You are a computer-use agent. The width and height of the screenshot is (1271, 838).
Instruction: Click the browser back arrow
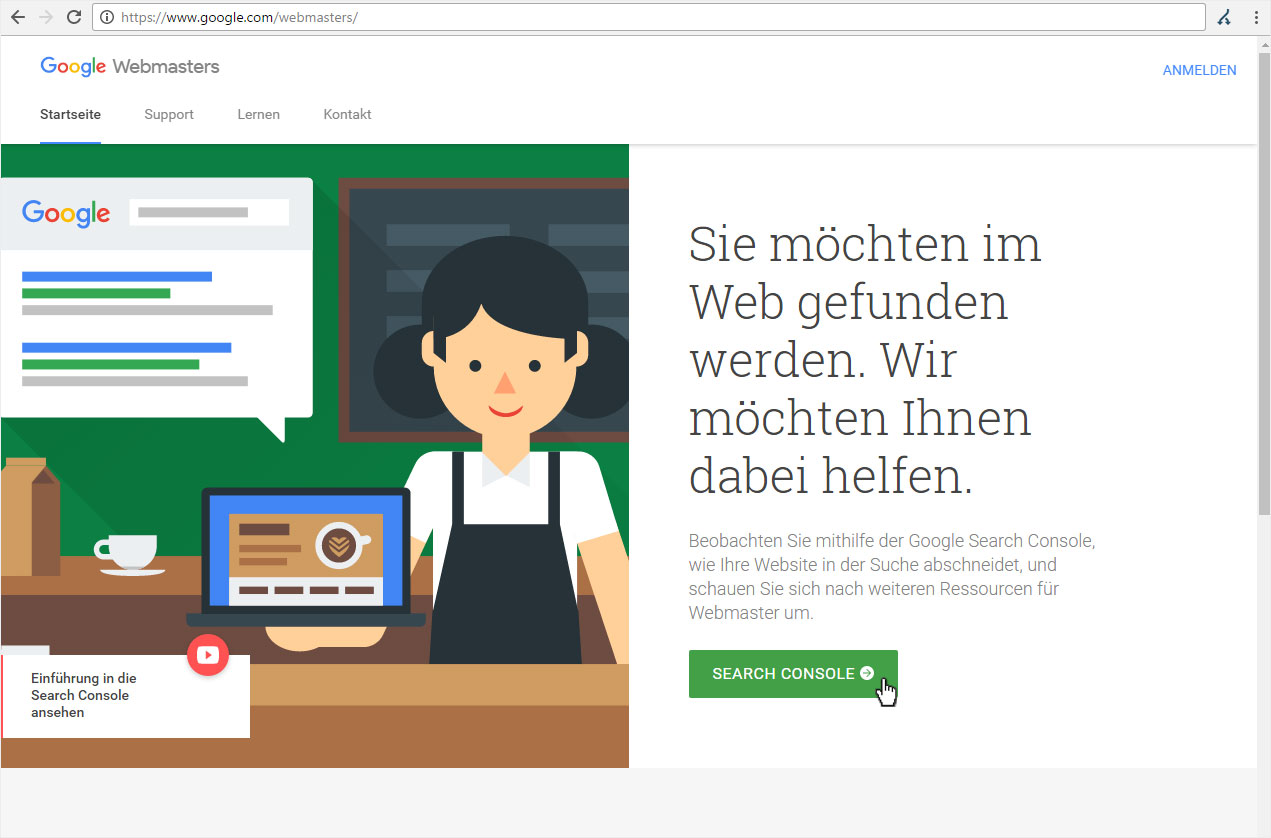(x=17, y=17)
